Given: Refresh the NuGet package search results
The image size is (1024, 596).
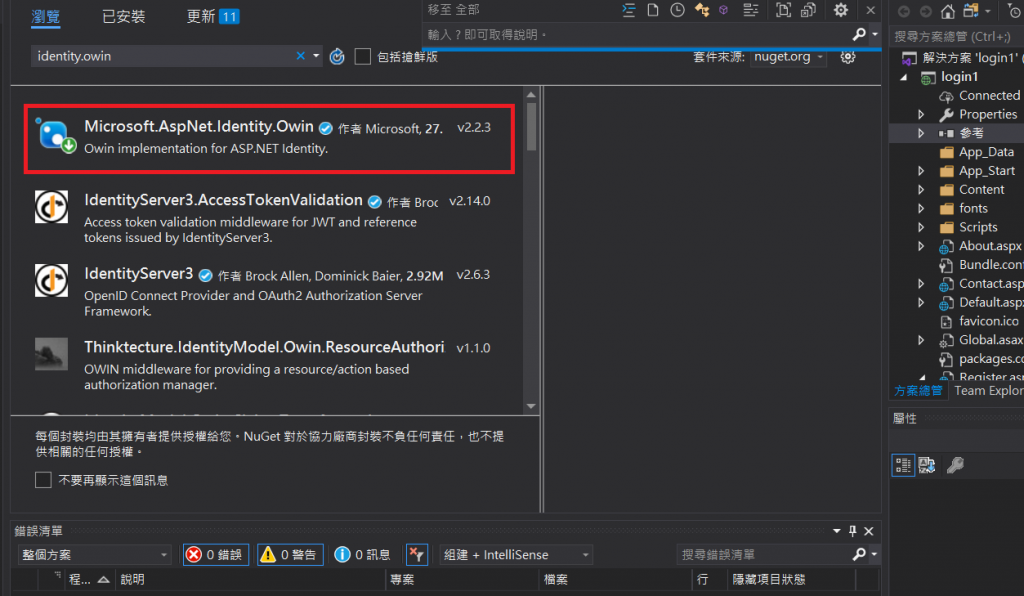Looking at the screenshot, I should [337, 57].
